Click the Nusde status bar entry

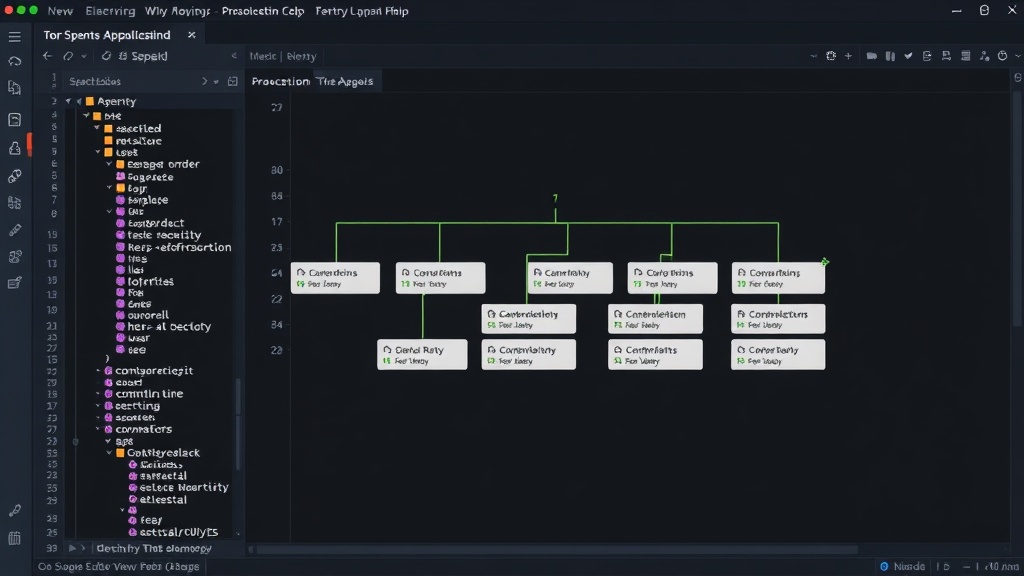coord(908,566)
